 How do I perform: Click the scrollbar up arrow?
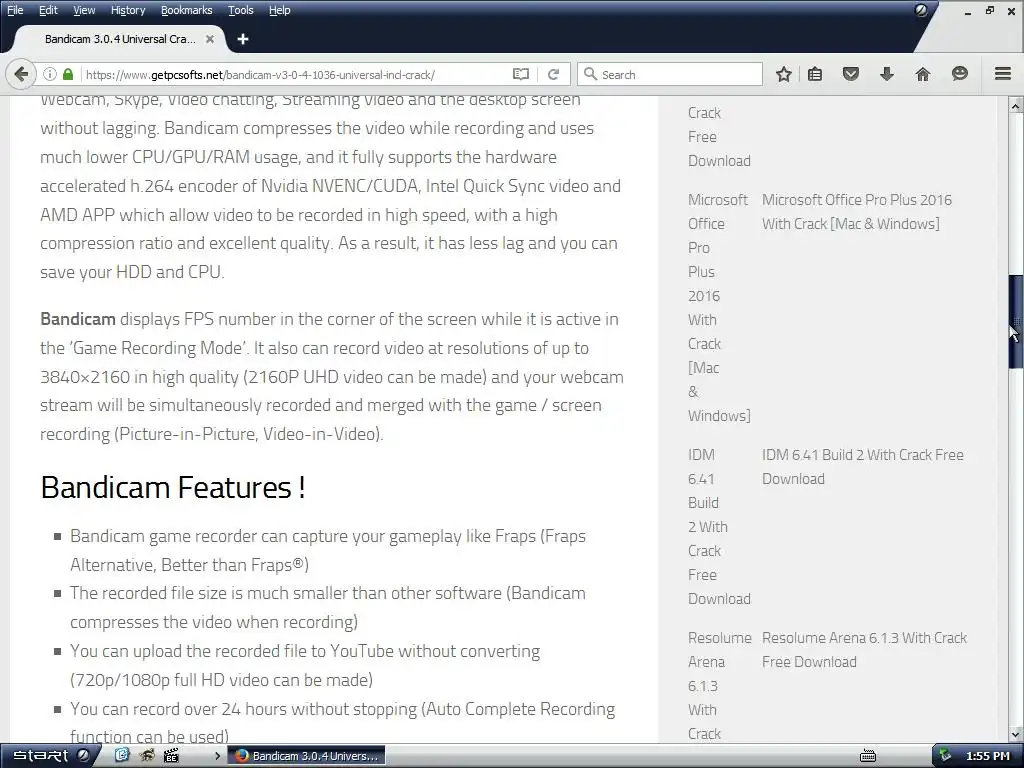tap(1015, 105)
